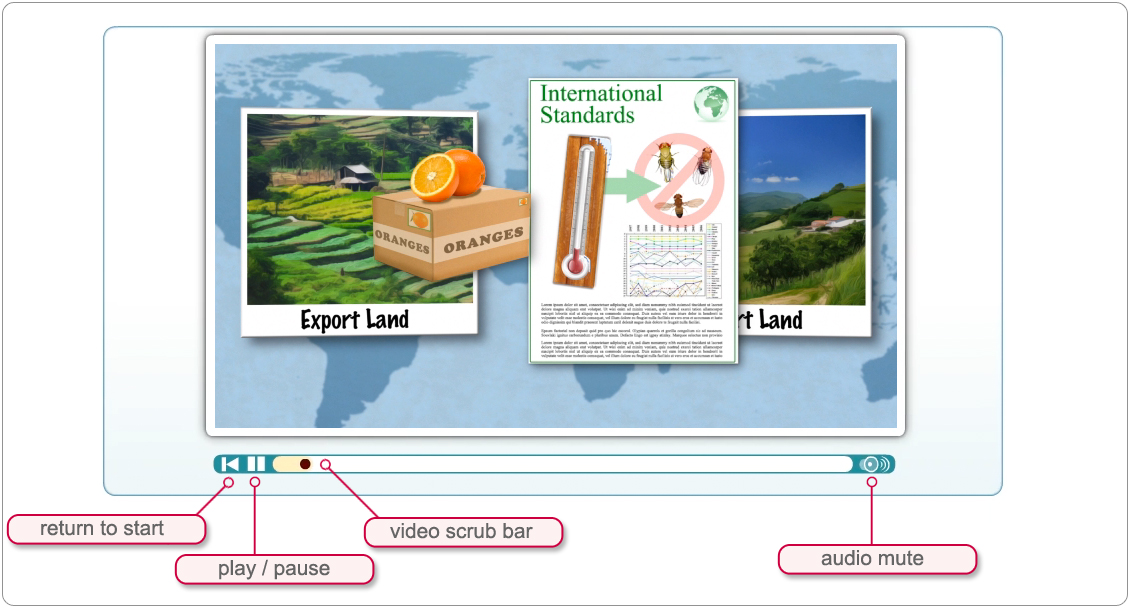Viewport: 1133px width, 614px height.
Task: Pause the video with the pause icon
Action: [x=257, y=464]
